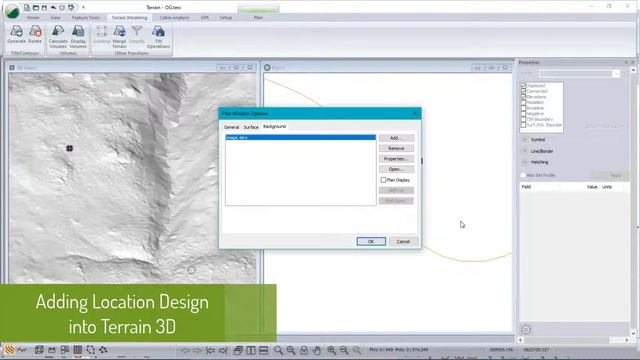Expand the Line/Border section
The image size is (640, 360).
525,151
